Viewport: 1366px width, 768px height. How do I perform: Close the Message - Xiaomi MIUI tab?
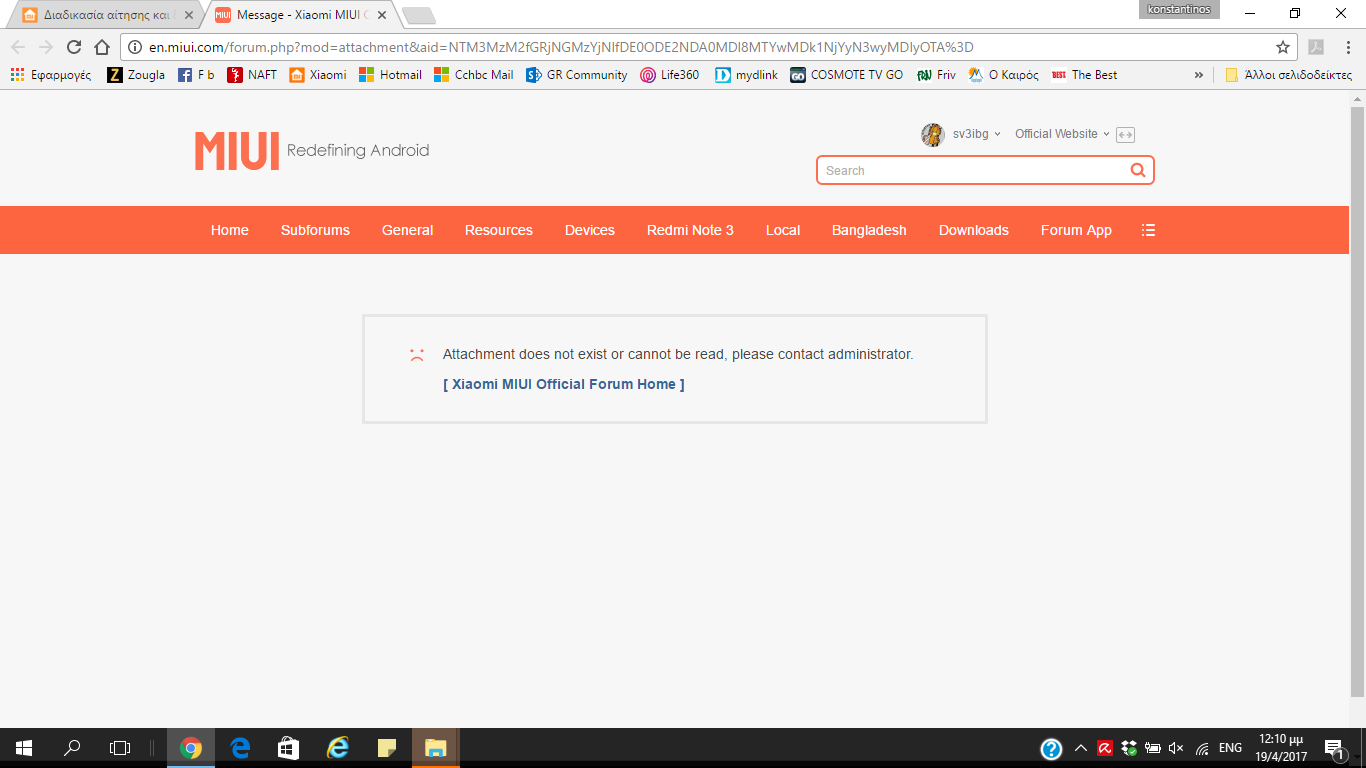(x=382, y=15)
